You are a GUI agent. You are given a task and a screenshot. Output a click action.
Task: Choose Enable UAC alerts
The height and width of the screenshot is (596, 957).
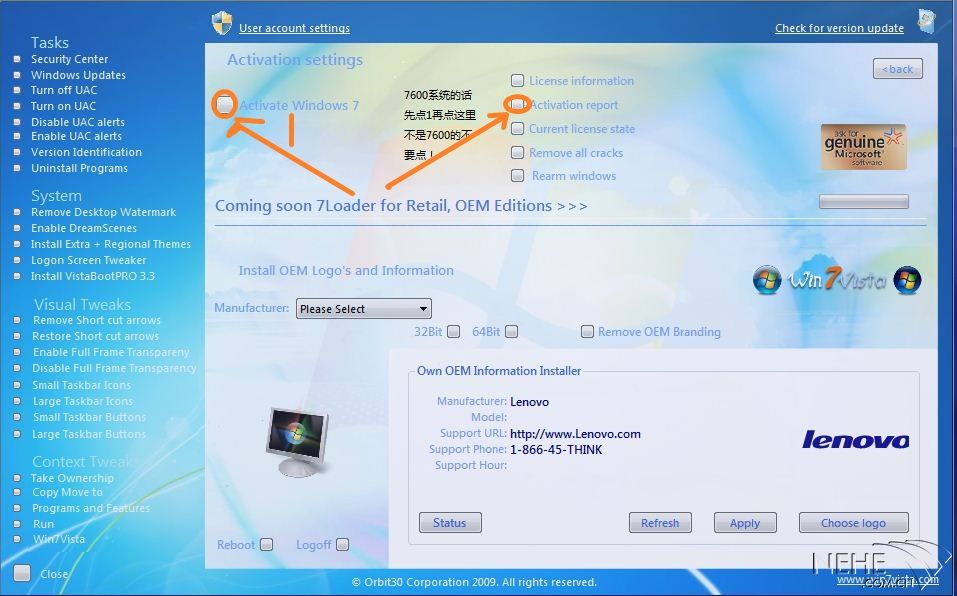[x=76, y=136]
